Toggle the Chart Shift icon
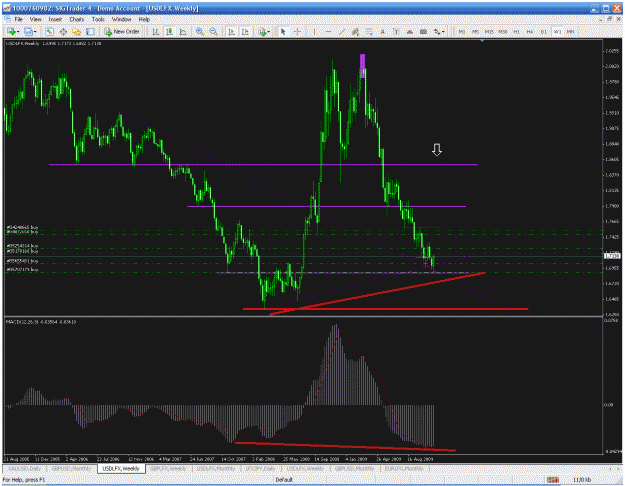The height and width of the screenshot is (486, 625). coord(245,31)
